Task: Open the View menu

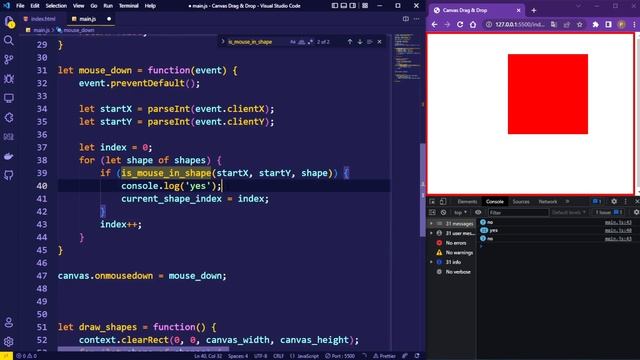Action: point(78,6)
